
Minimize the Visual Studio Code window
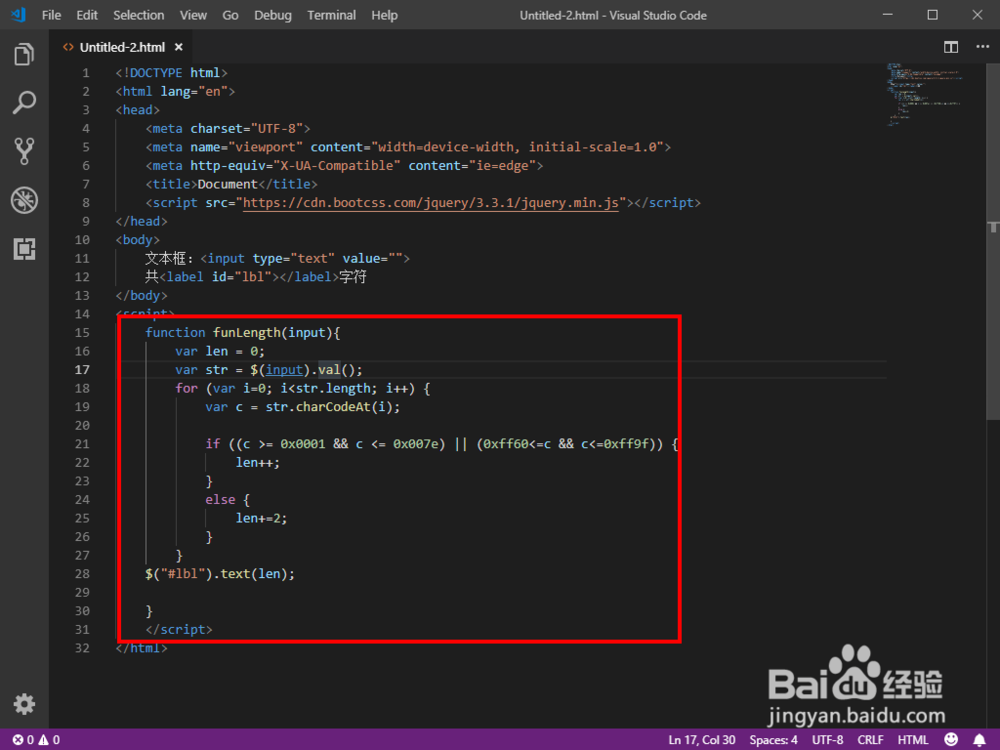pyautogui.click(x=887, y=15)
